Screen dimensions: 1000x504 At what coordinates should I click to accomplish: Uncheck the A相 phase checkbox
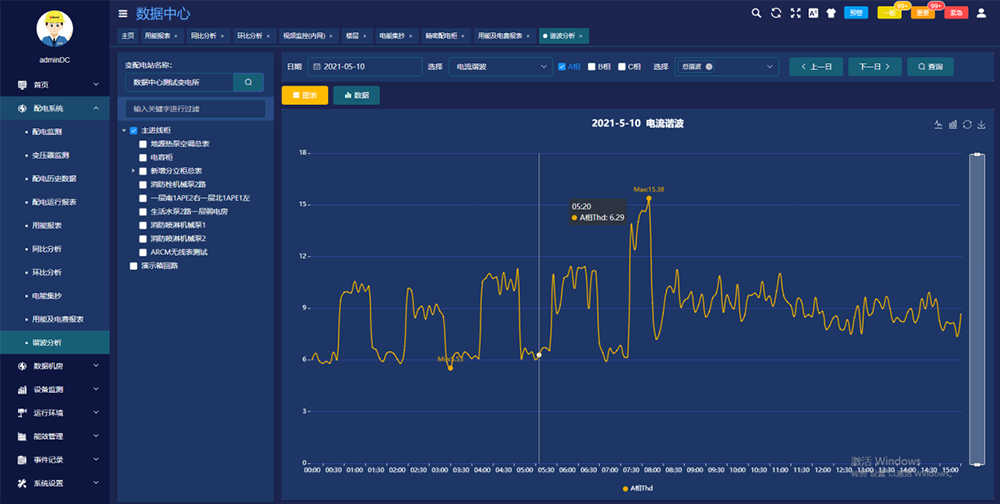click(562, 67)
